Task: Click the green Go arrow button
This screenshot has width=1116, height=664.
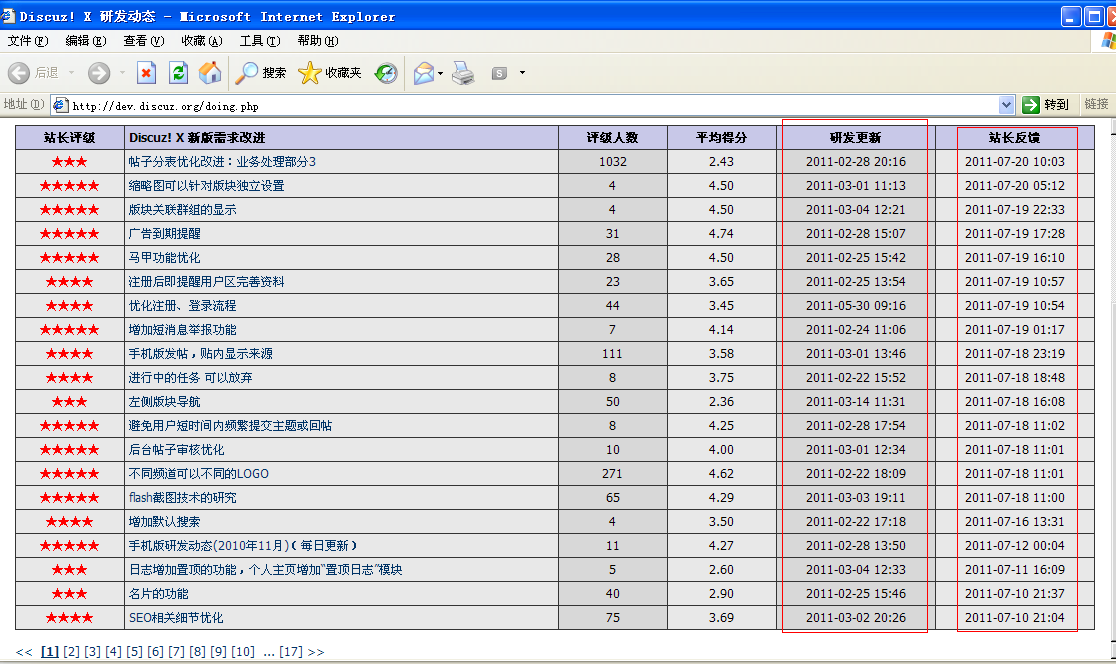Action: [x=1031, y=105]
